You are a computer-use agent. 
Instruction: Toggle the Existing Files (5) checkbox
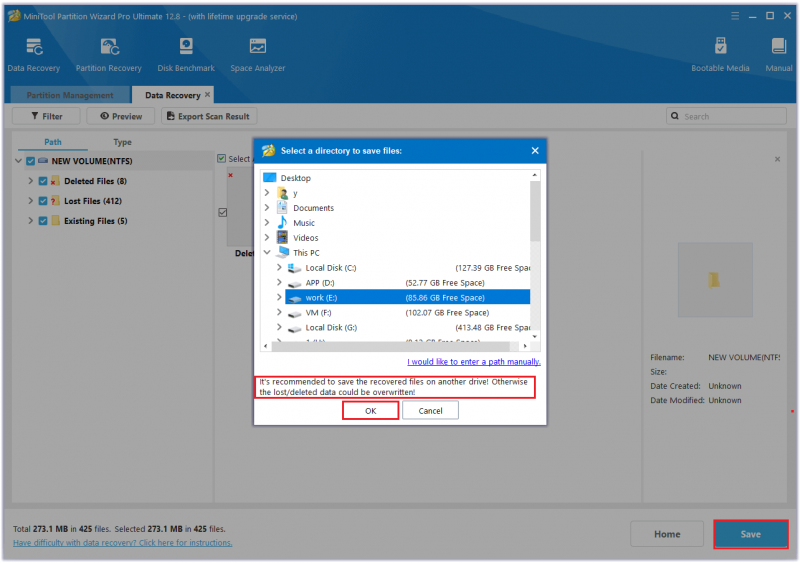click(43, 221)
